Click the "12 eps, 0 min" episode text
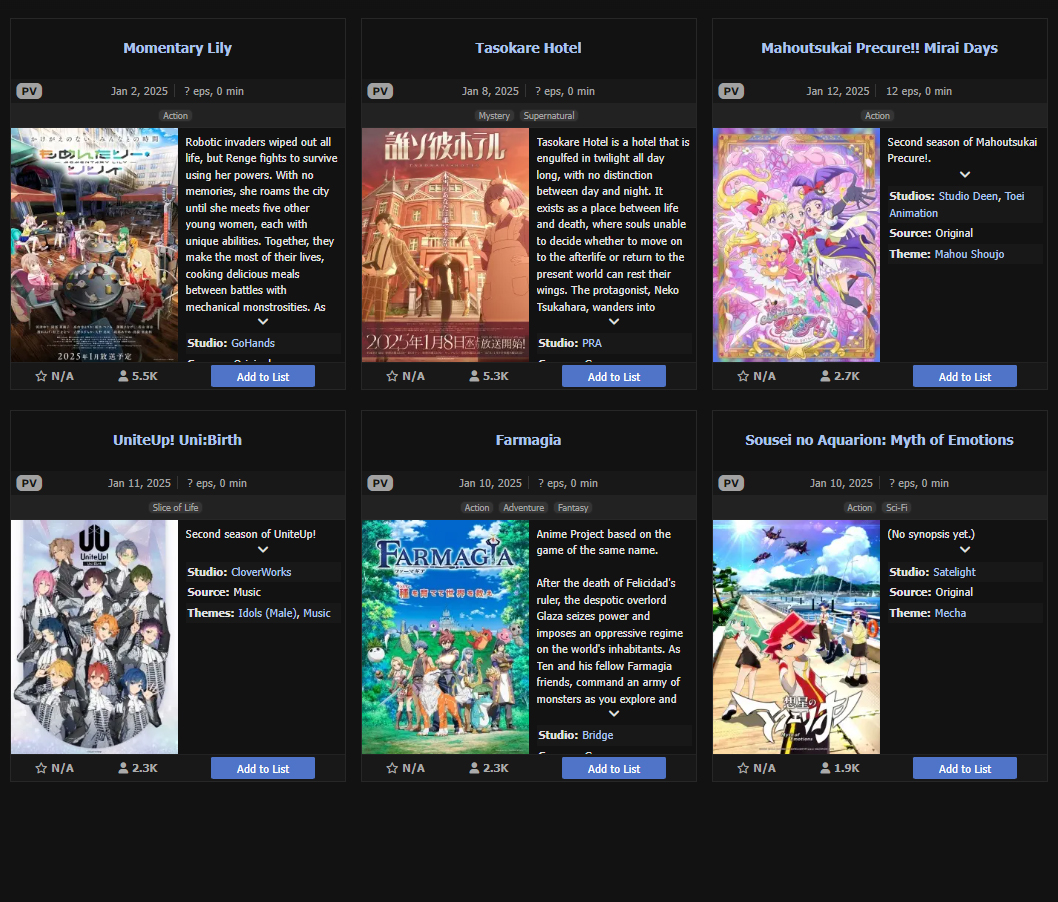1058x902 pixels. 919,91
